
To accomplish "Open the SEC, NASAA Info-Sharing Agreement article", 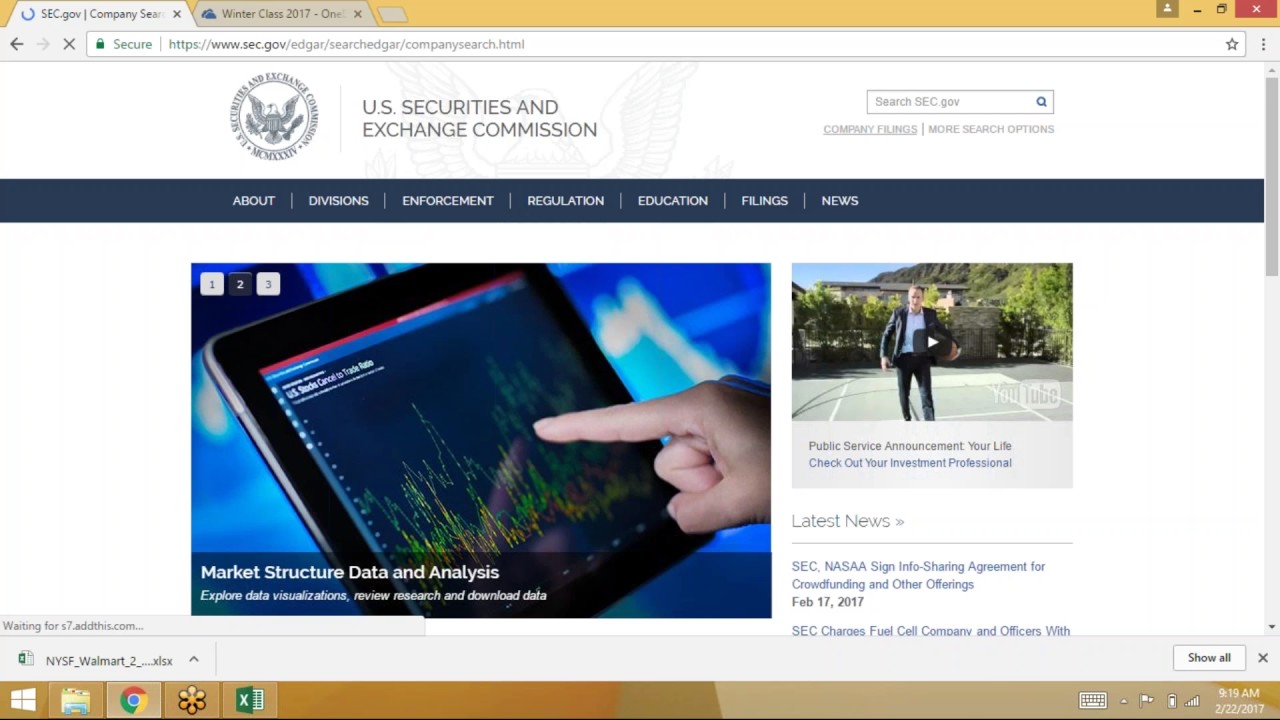I will tap(918, 575).
